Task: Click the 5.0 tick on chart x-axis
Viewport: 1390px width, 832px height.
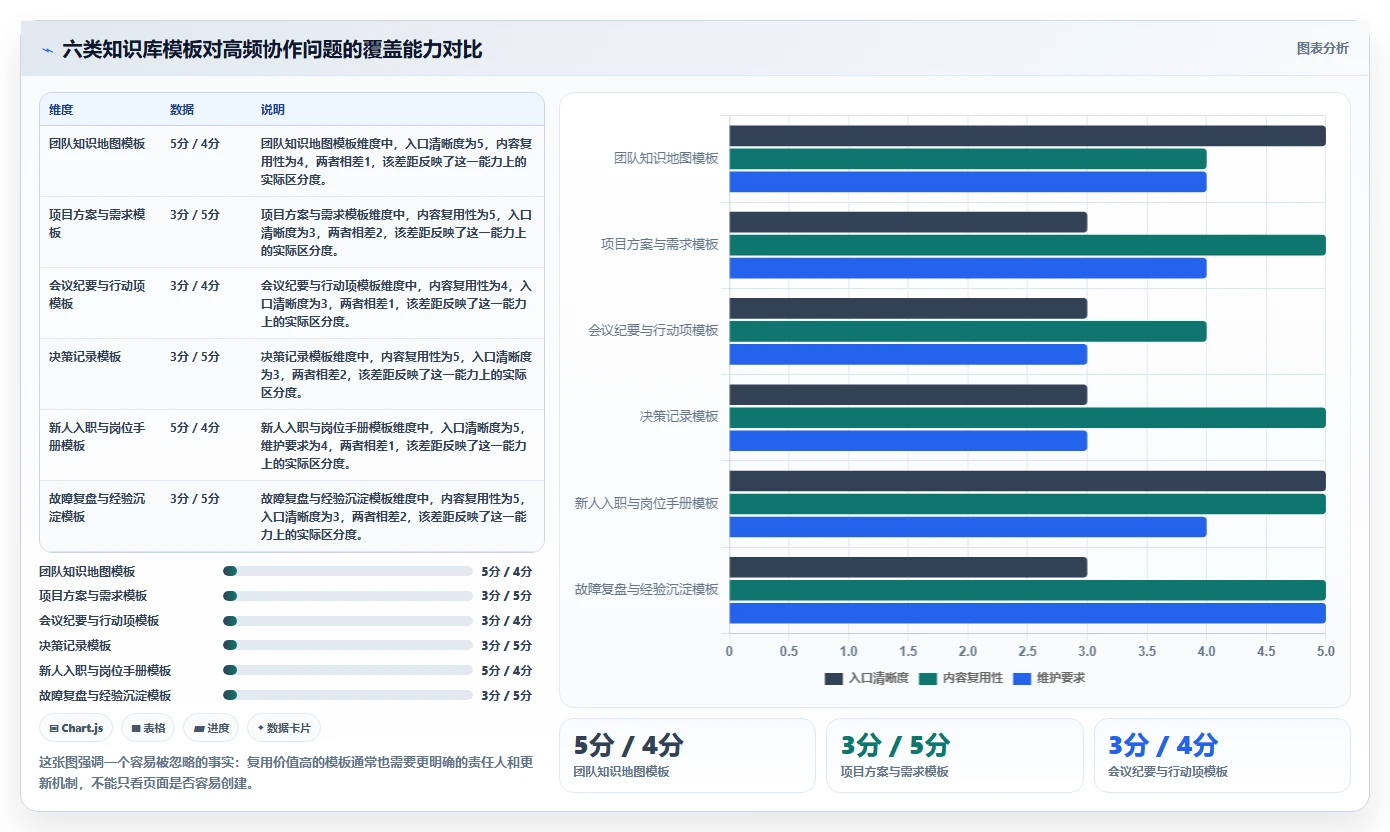Action: point(1326,652)
